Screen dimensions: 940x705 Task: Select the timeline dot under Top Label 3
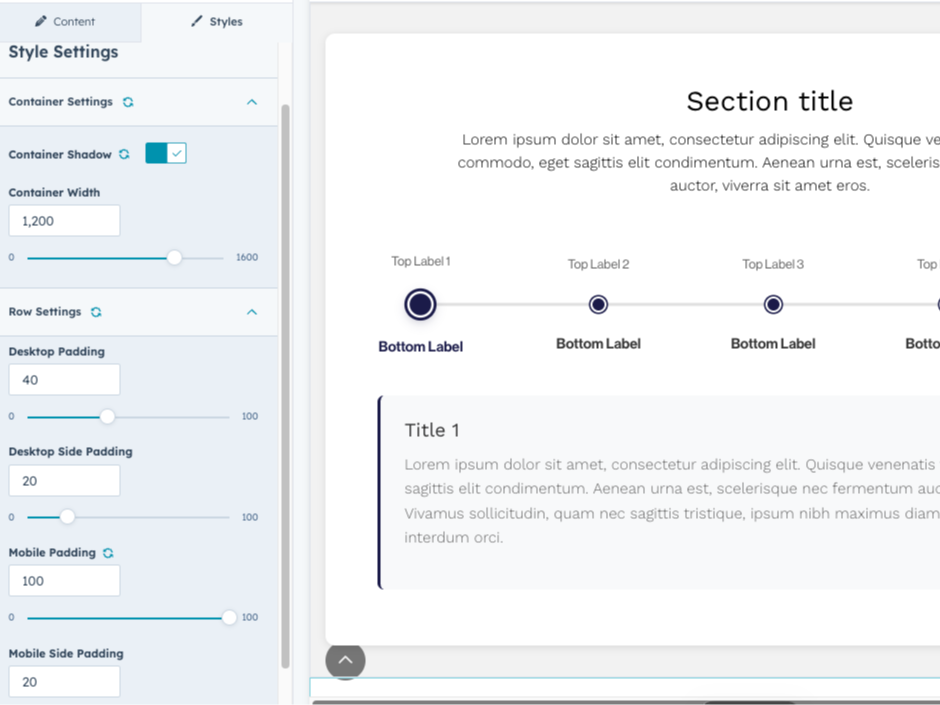tap(773, 304)
